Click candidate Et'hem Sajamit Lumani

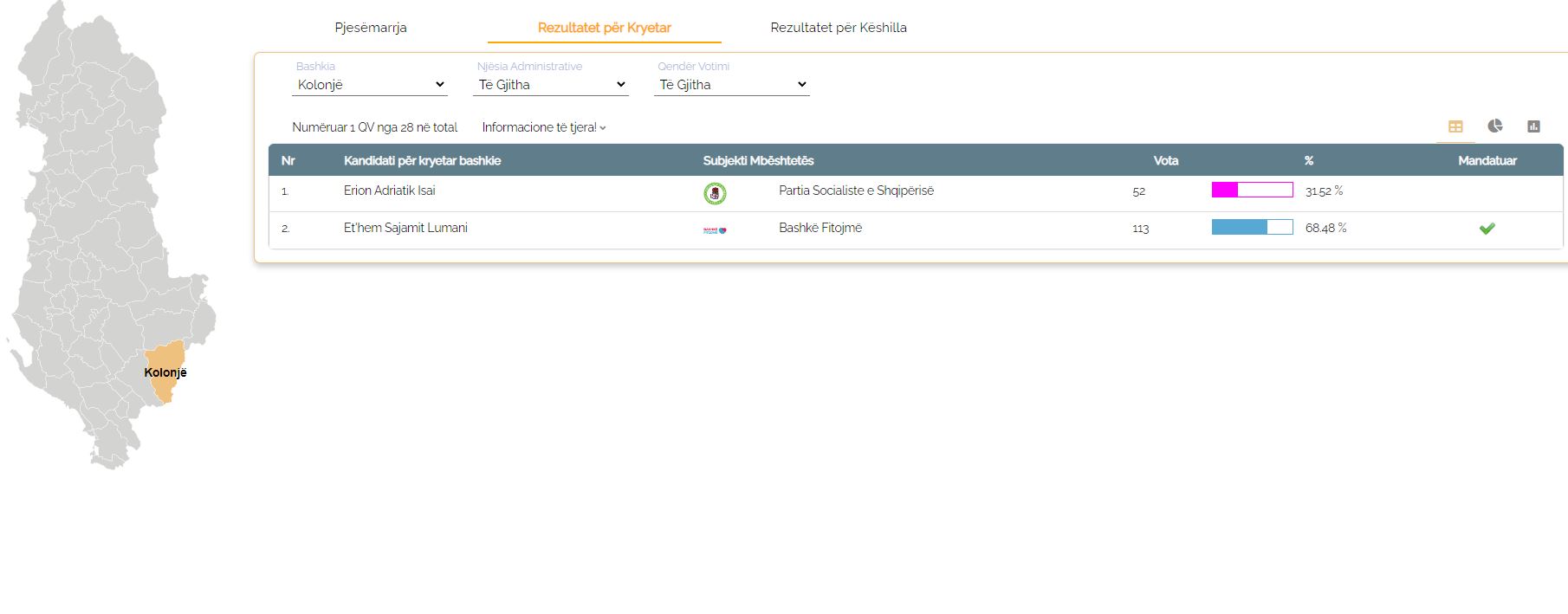(405, 228)
